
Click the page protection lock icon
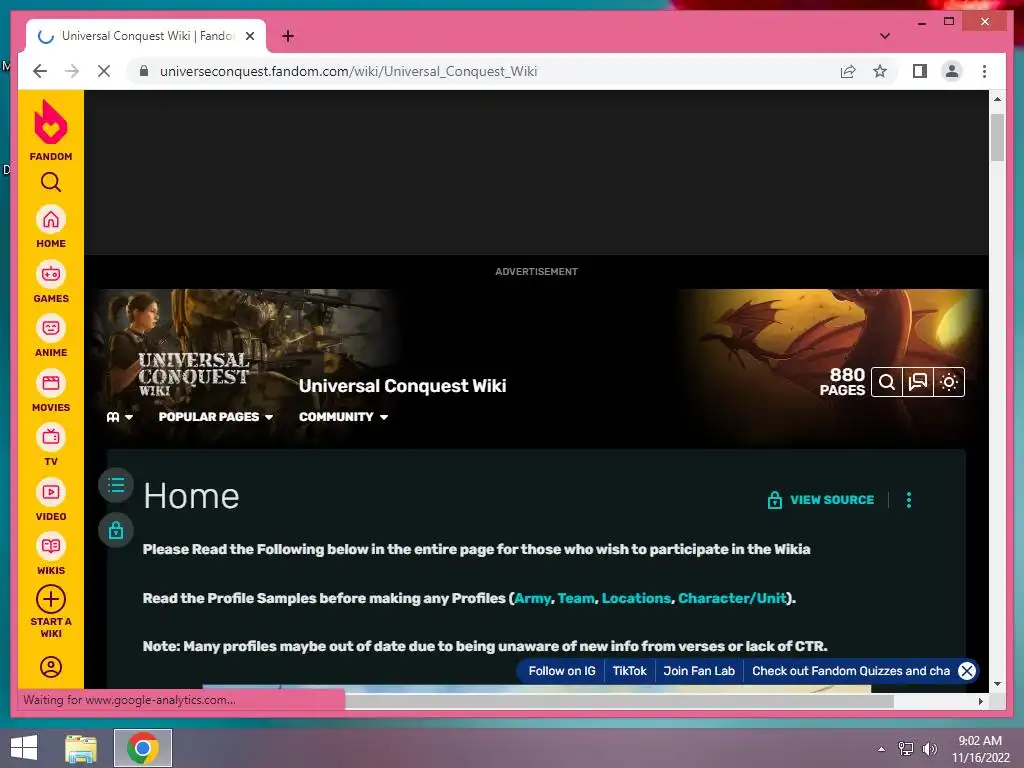116,530
